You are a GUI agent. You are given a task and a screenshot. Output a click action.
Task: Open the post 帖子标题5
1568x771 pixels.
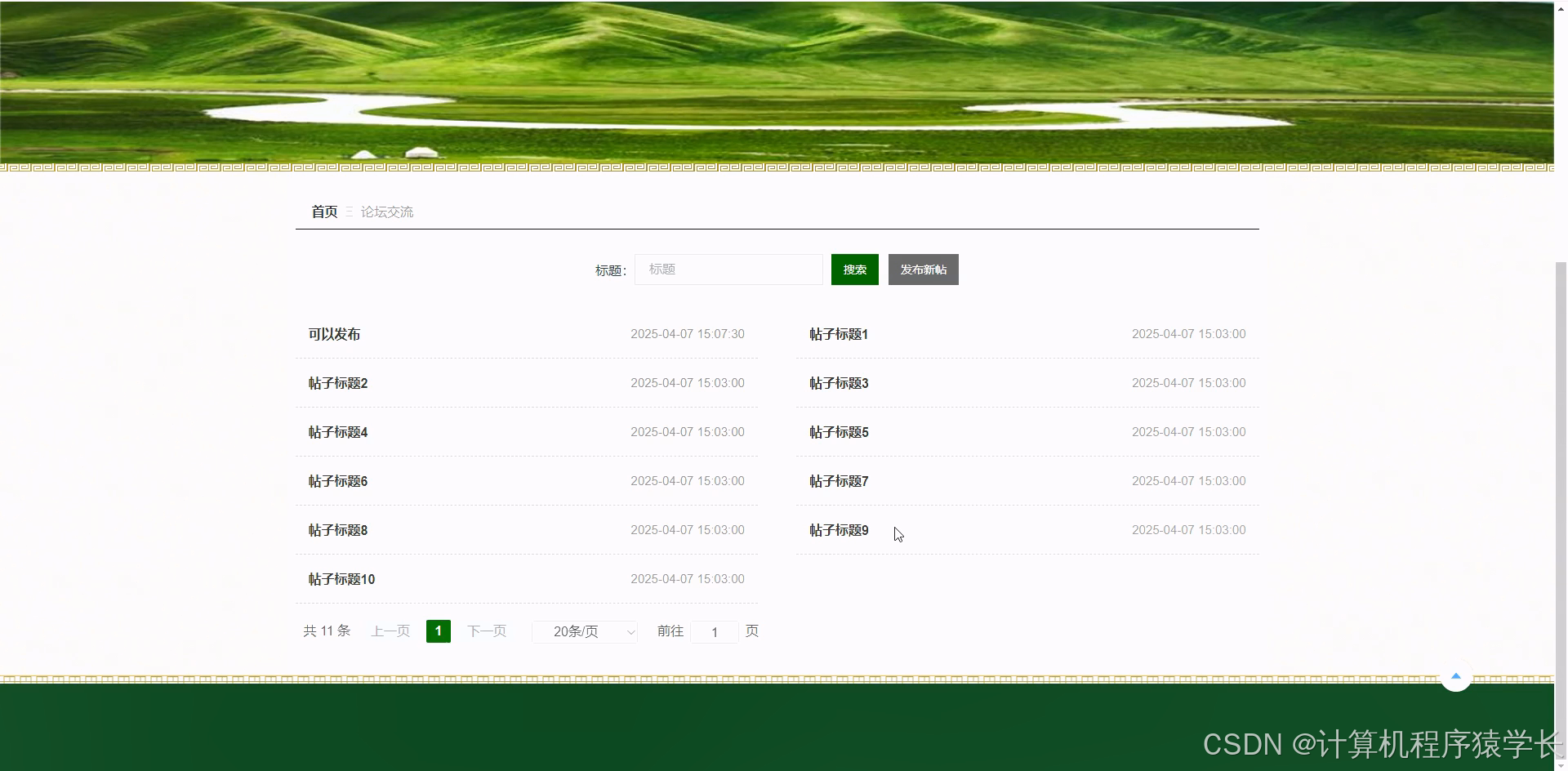[x=837, y=432]
